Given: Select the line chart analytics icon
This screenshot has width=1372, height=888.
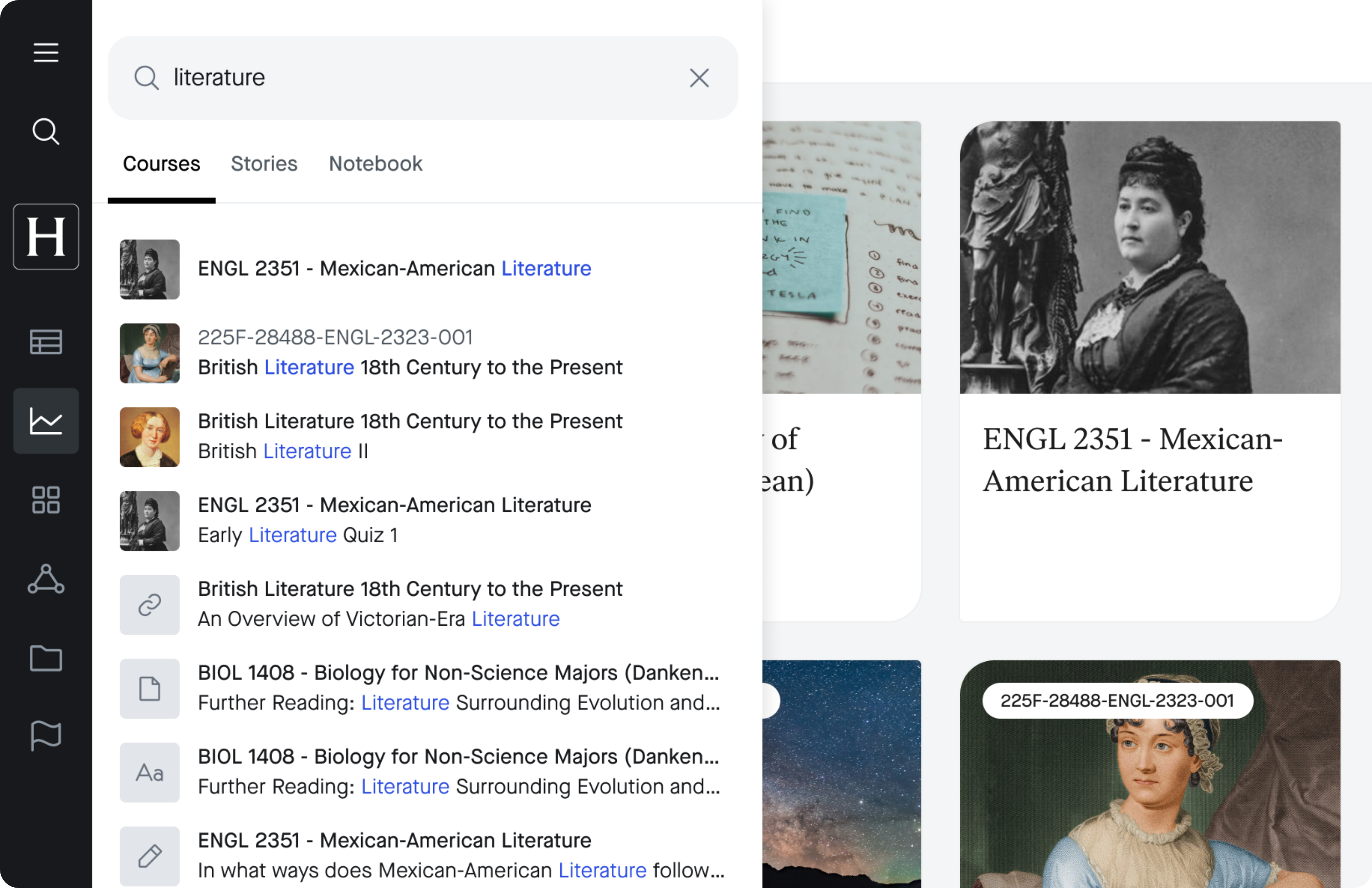Looking at the screenshot, I should tap(46, 421).
